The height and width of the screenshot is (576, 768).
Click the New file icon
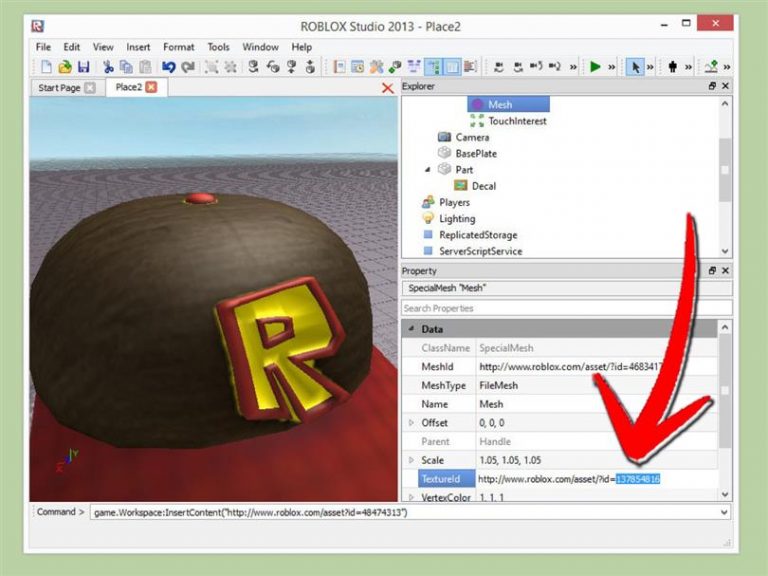point(46,67)
